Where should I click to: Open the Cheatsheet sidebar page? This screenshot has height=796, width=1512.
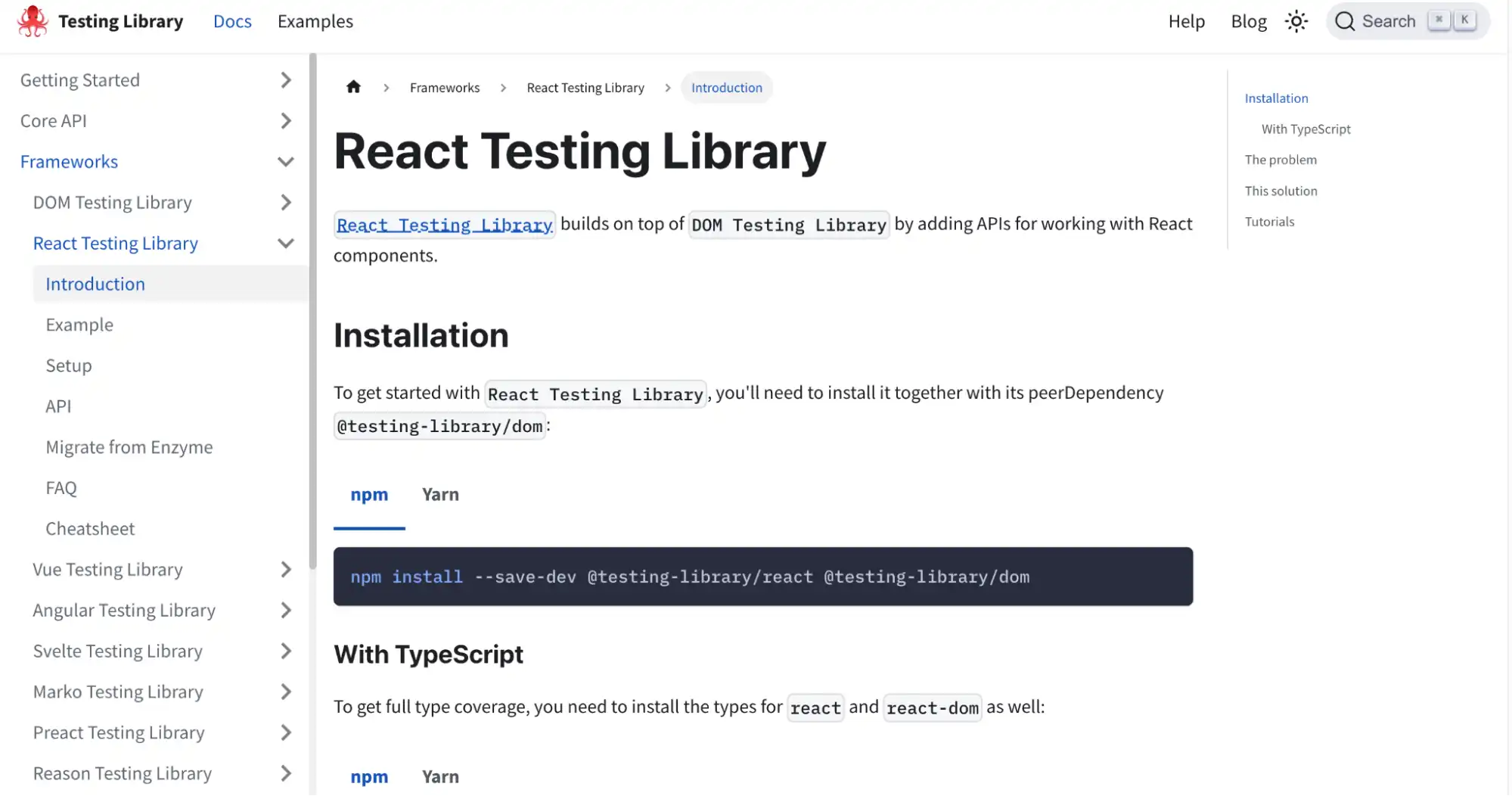pyautogui.click(x=90, y=527)
